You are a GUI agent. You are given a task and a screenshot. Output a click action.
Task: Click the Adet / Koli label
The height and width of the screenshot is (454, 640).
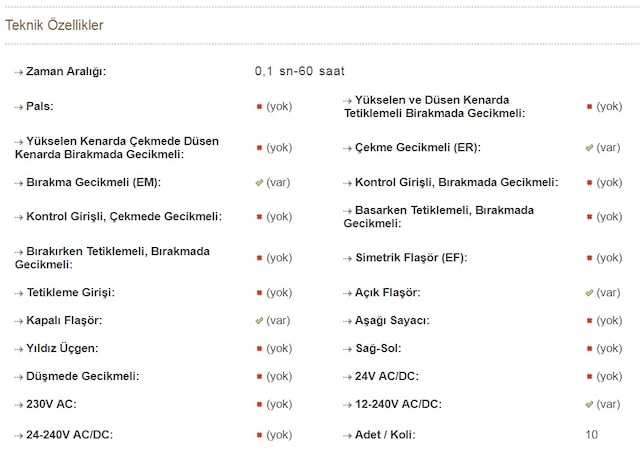(385, 435)
